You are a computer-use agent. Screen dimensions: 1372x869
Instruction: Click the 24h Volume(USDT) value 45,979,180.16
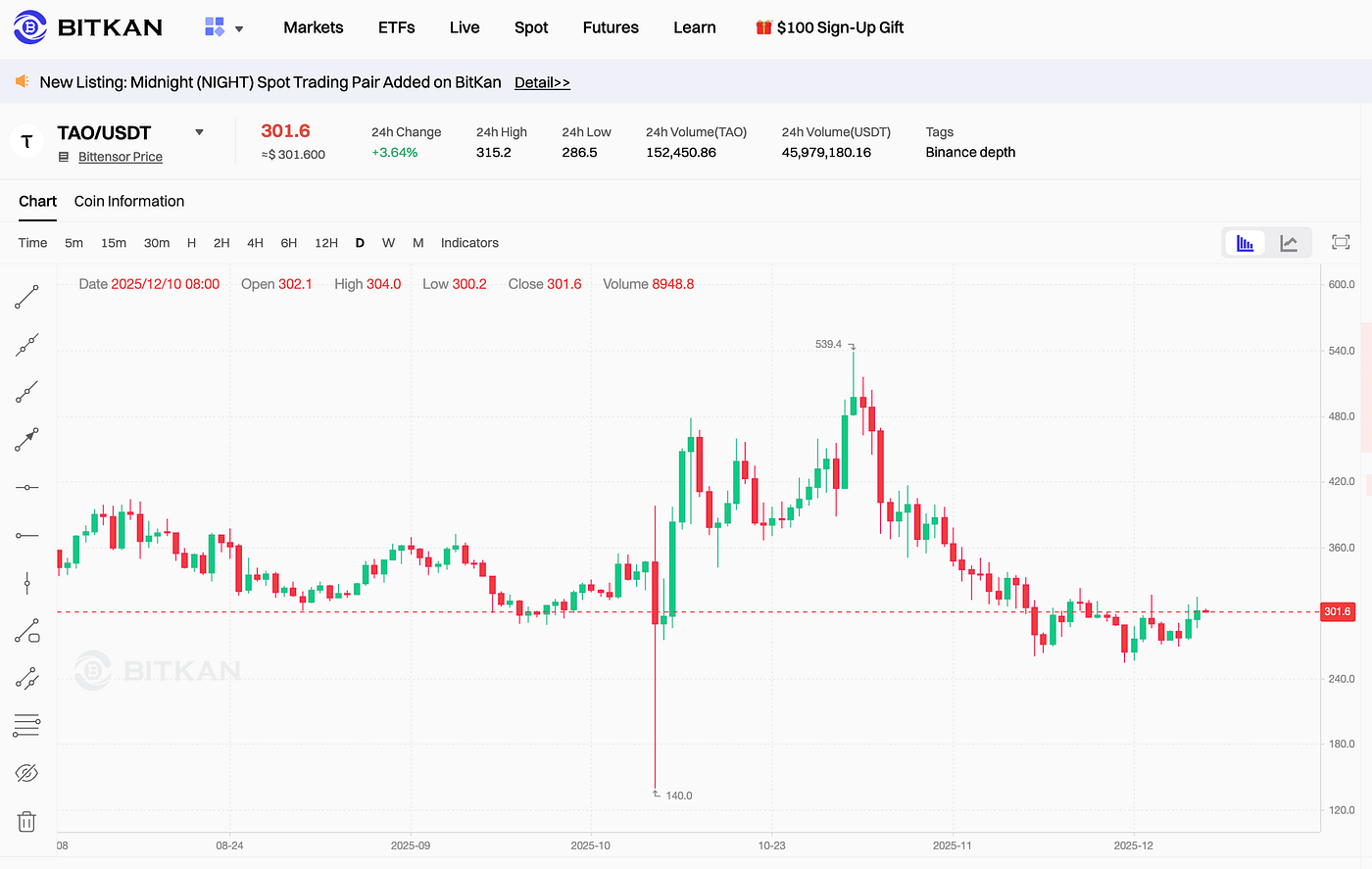[826, 153]
